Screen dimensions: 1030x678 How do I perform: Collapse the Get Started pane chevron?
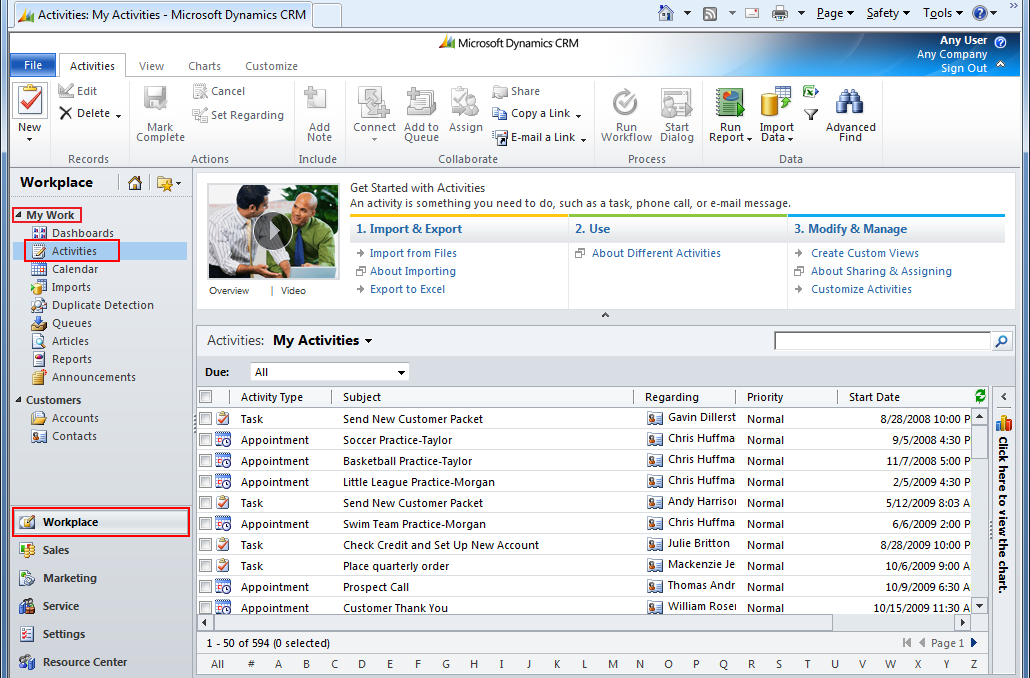(606, 315)
